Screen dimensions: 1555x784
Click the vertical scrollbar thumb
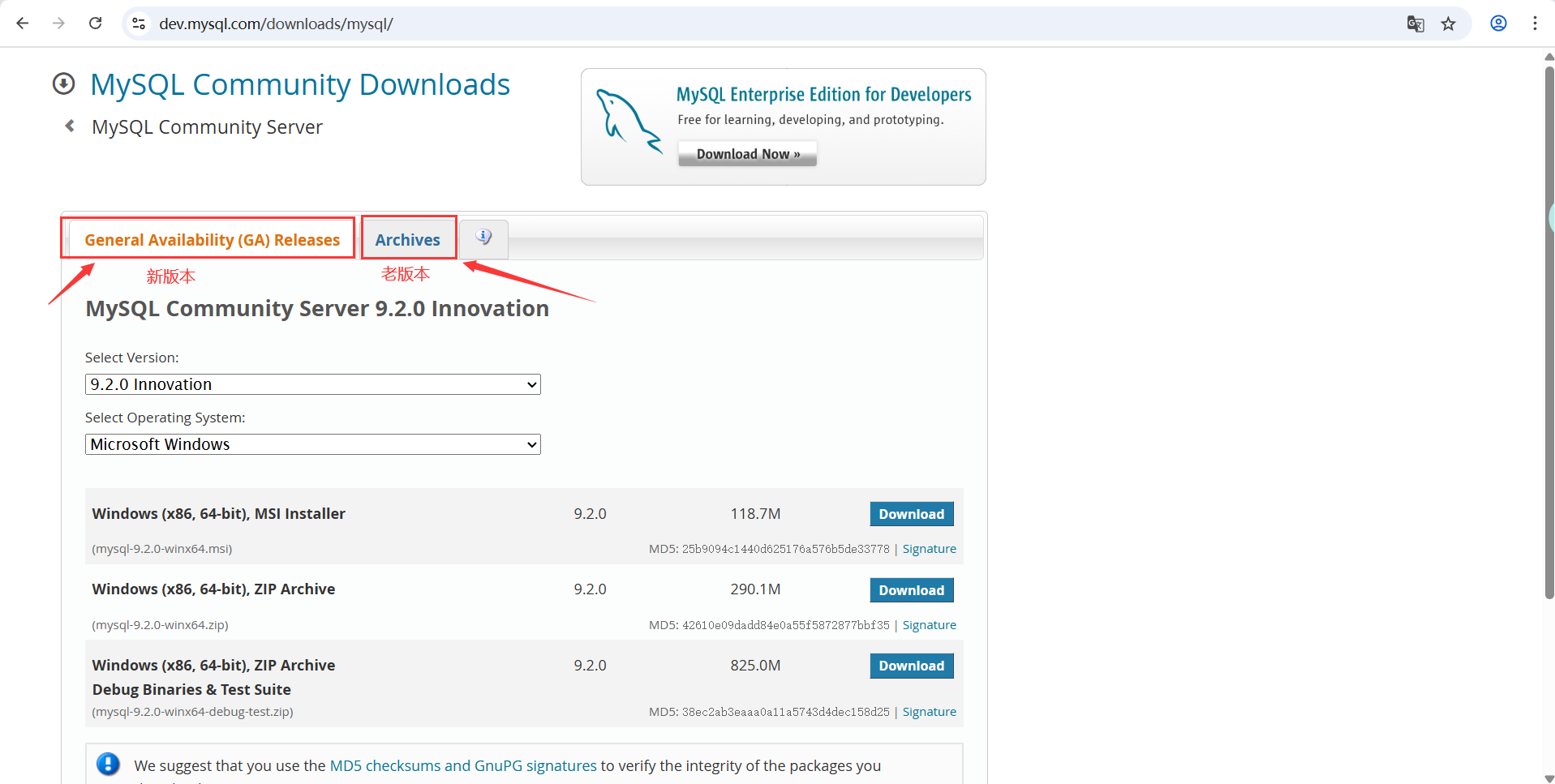click(x=1549, y=332)
